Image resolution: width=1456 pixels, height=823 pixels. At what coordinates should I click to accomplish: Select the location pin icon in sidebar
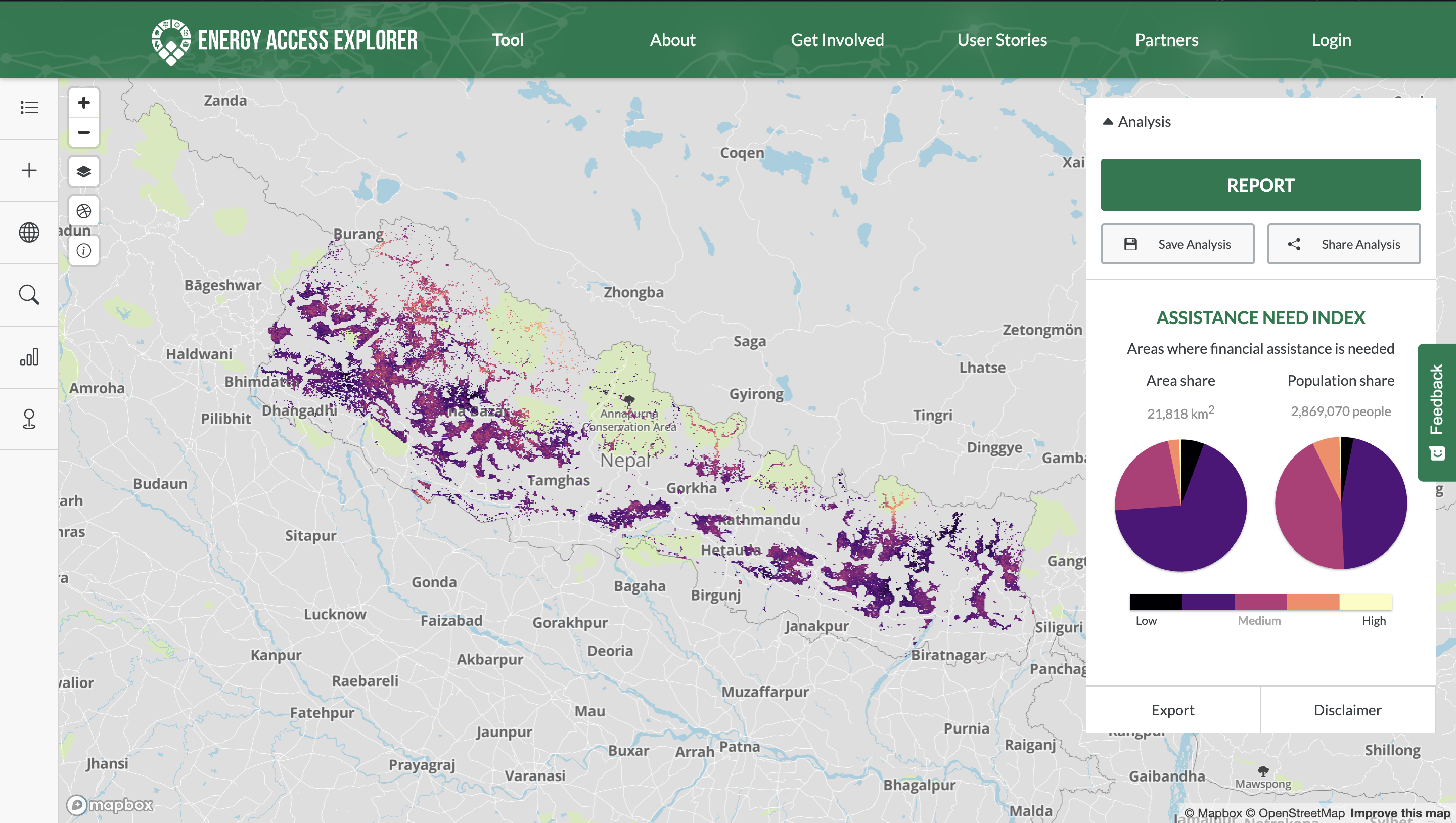tap(29, 419)
